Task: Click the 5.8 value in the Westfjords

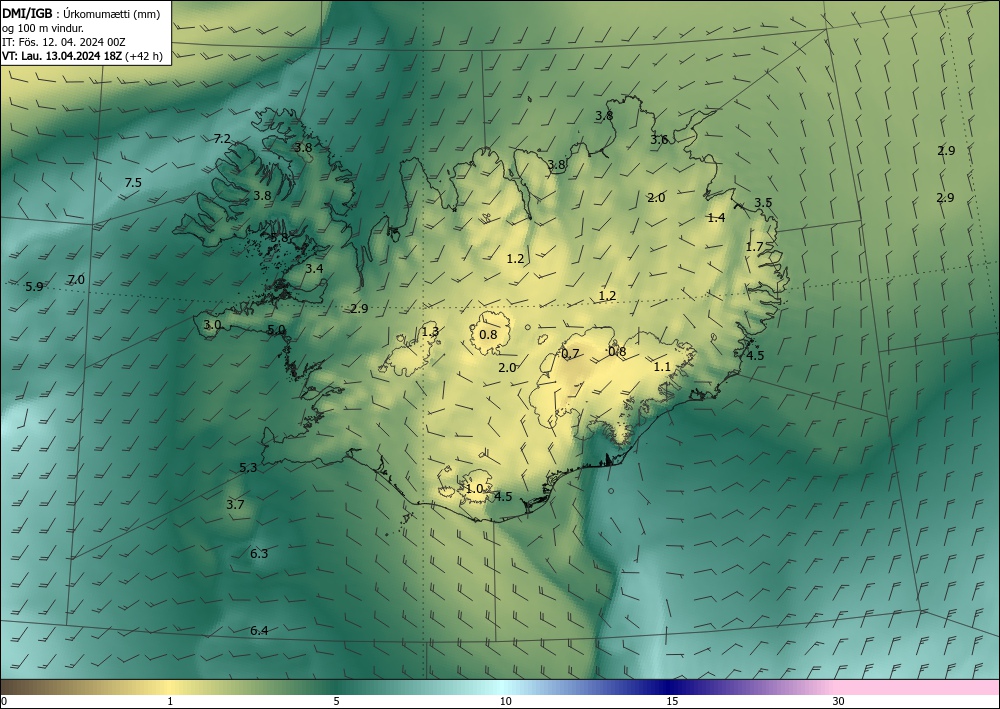Action: pyautogui.click(x=279, y=238)
